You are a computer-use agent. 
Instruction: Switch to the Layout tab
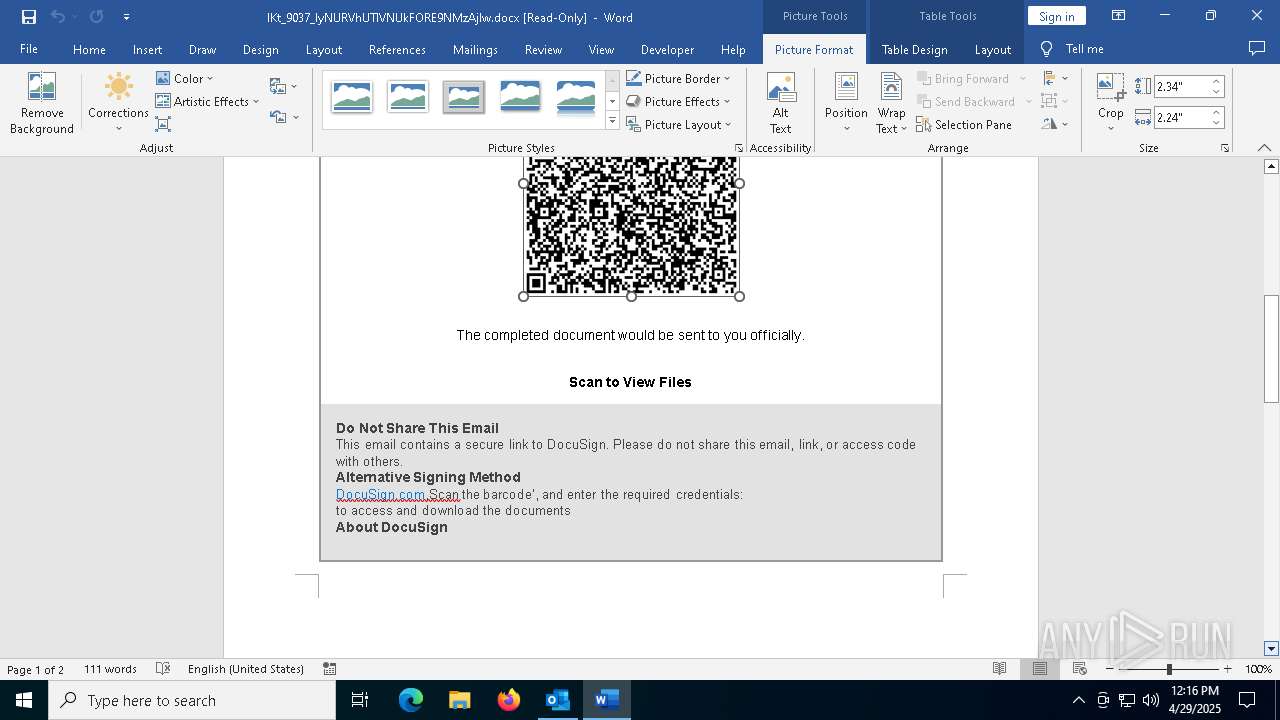pyautogui.click(x=323, y=49)
